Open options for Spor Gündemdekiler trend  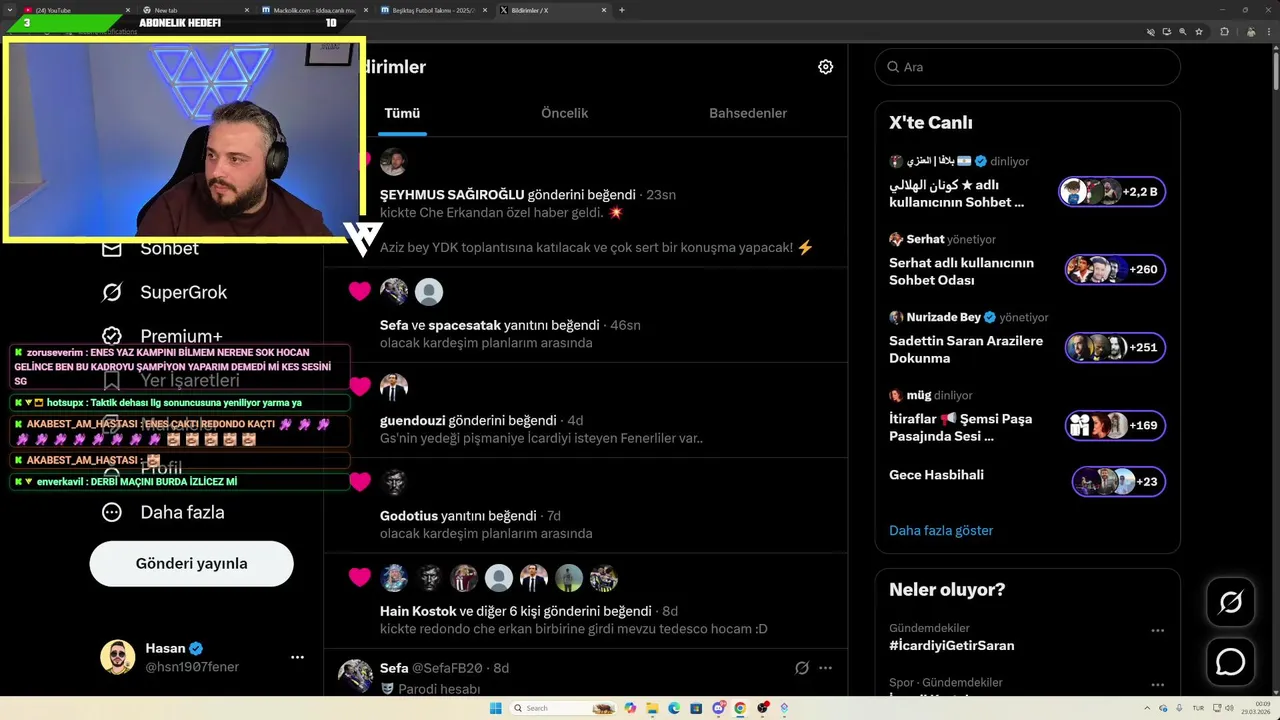pos(1157,684)
